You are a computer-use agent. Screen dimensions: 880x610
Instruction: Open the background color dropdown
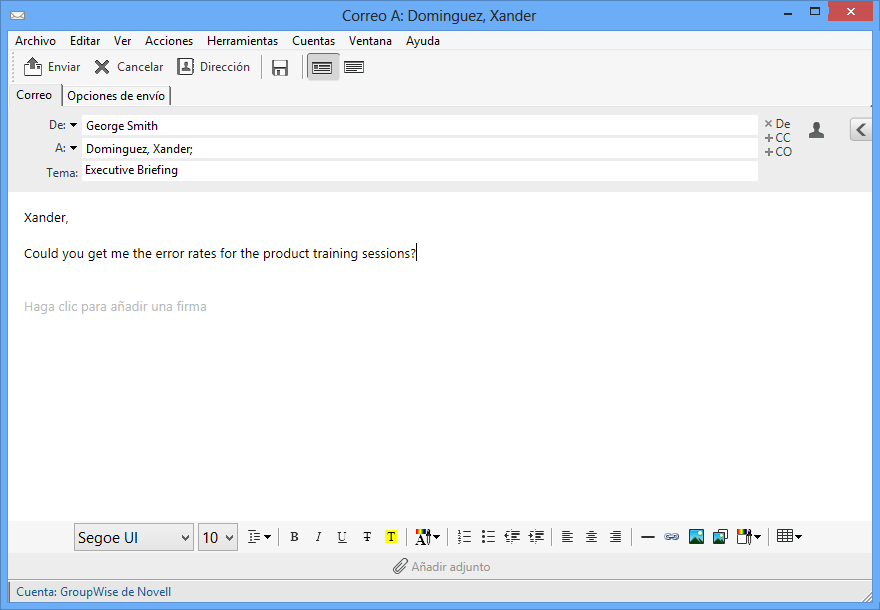(x=749, y=537)
